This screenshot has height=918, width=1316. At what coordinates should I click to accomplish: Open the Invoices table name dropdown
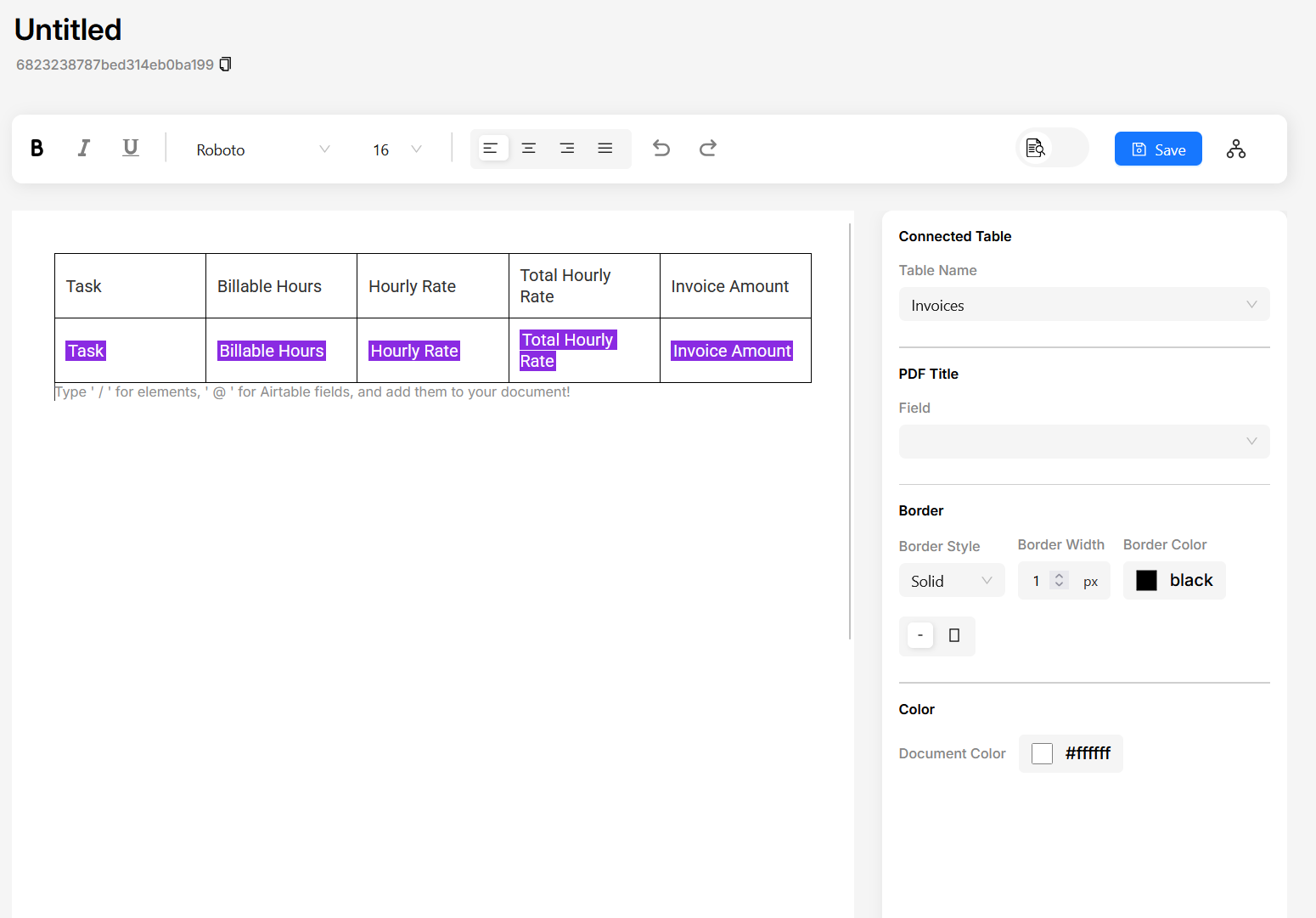pos(1083,305)
